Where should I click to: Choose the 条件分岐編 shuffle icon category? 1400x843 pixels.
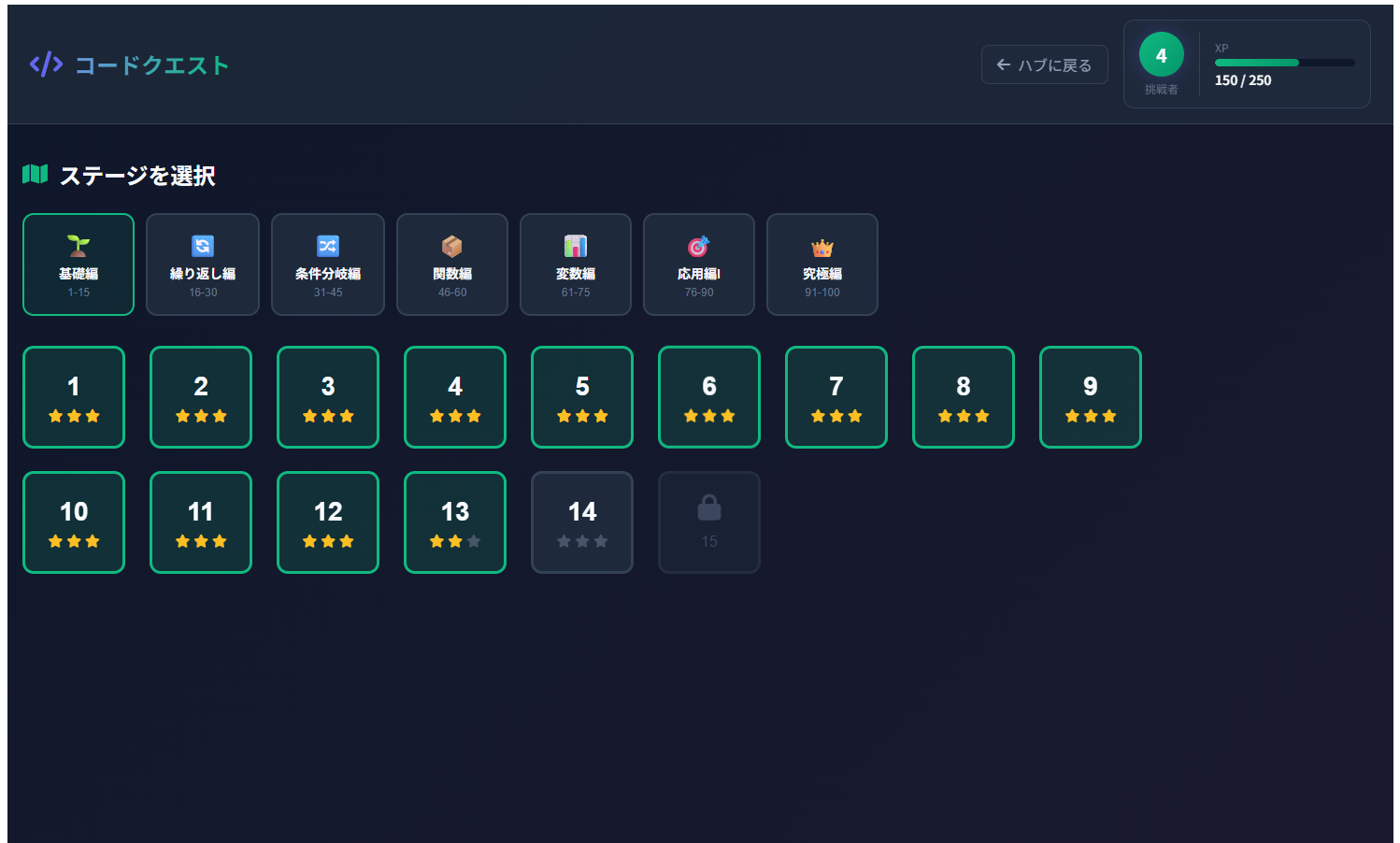(x=328, y=264)
